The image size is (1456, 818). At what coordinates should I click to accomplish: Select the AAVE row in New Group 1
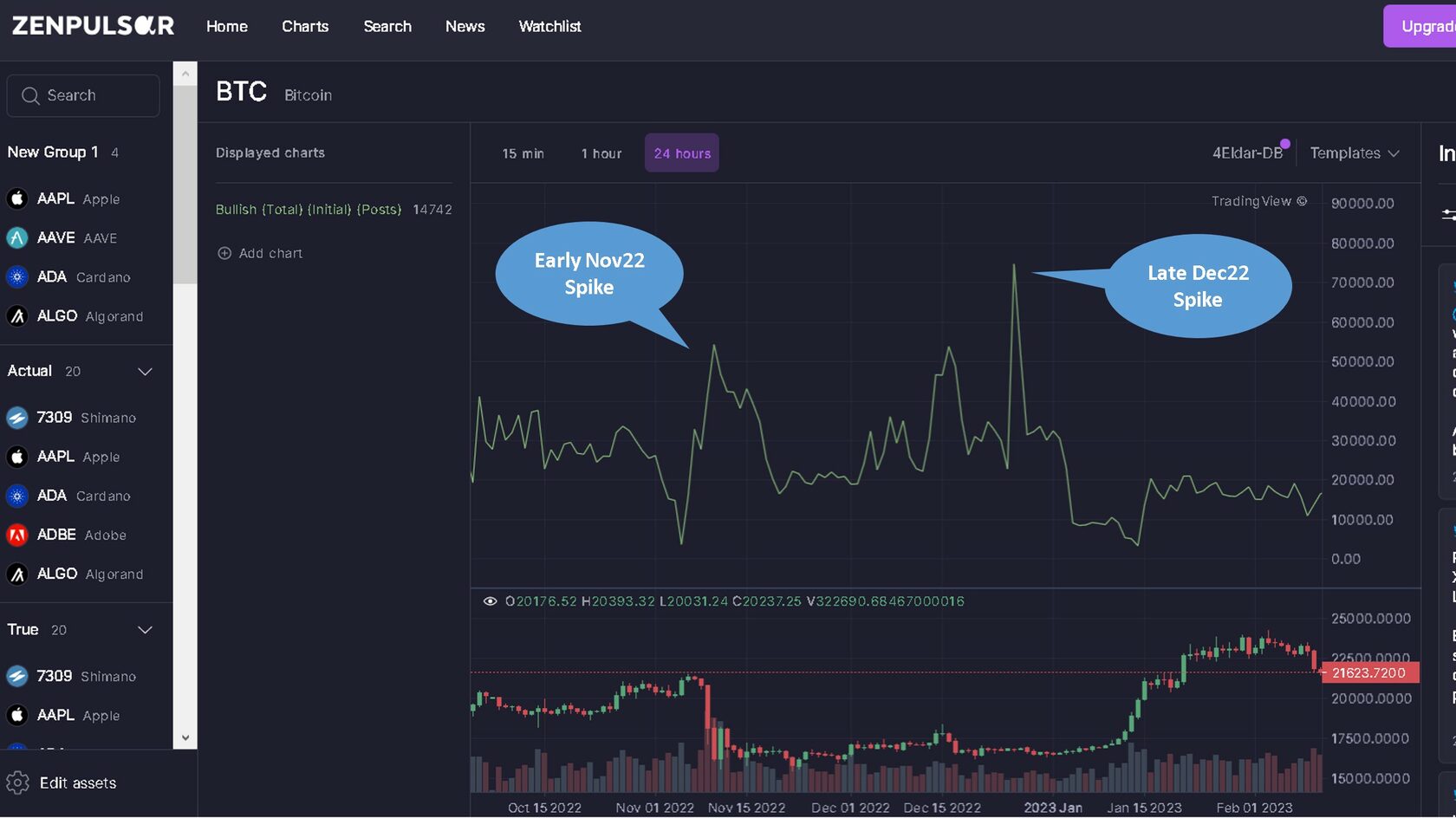[x=87, y=237]
